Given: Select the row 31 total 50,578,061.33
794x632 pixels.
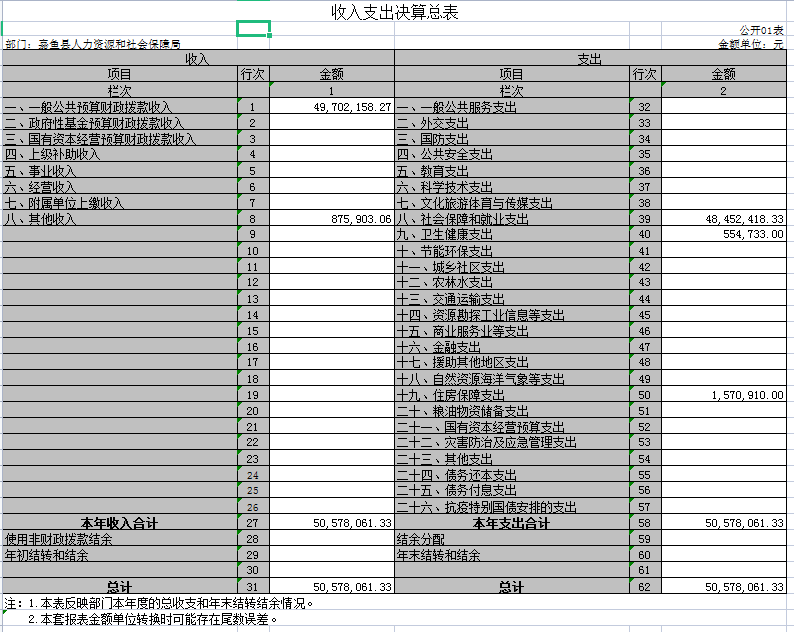Looking at the screenshot, I should coord(332,587).
